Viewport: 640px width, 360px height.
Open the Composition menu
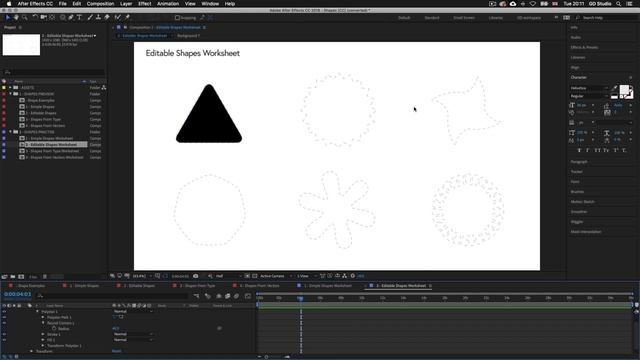(100, 4)
